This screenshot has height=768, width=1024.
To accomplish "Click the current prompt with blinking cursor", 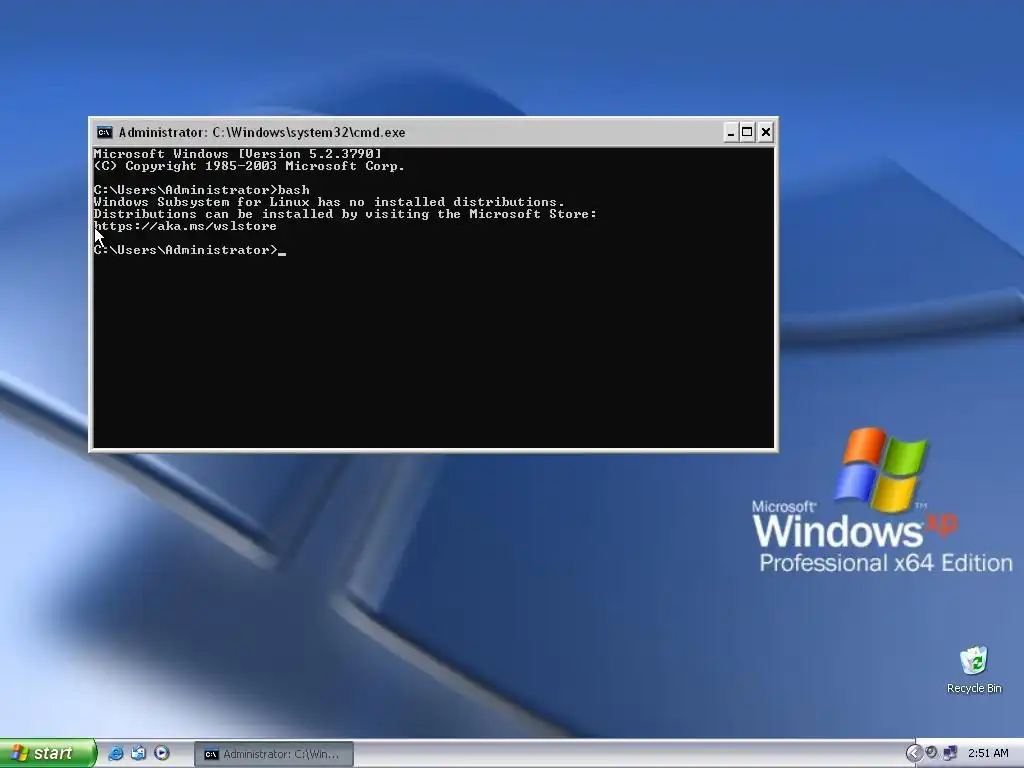I will (189, 250).
